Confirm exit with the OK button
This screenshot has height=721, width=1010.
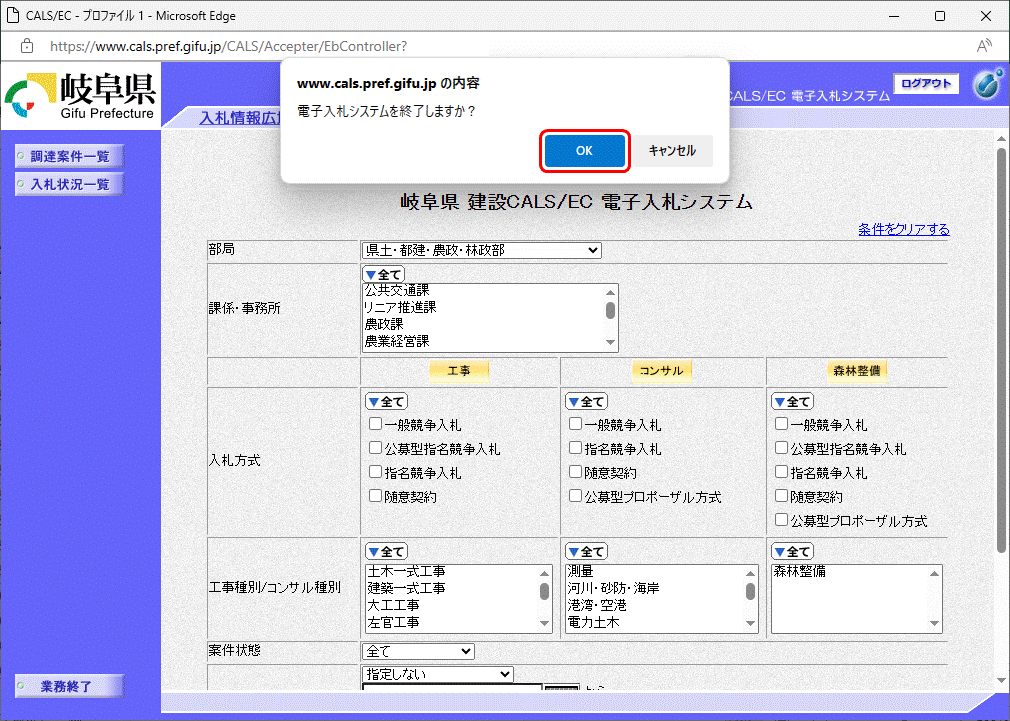[584, 151]
